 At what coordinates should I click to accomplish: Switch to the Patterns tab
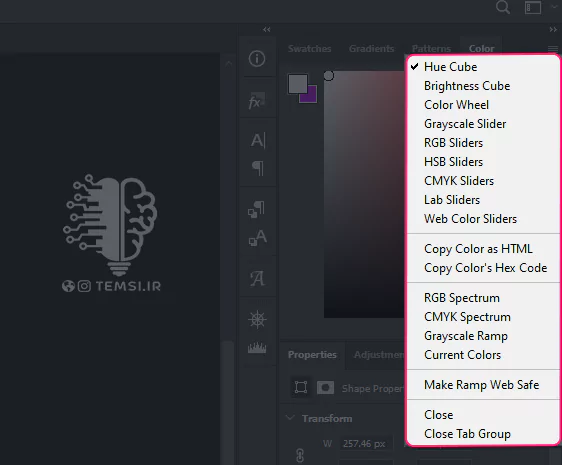(x=431, y=48)
